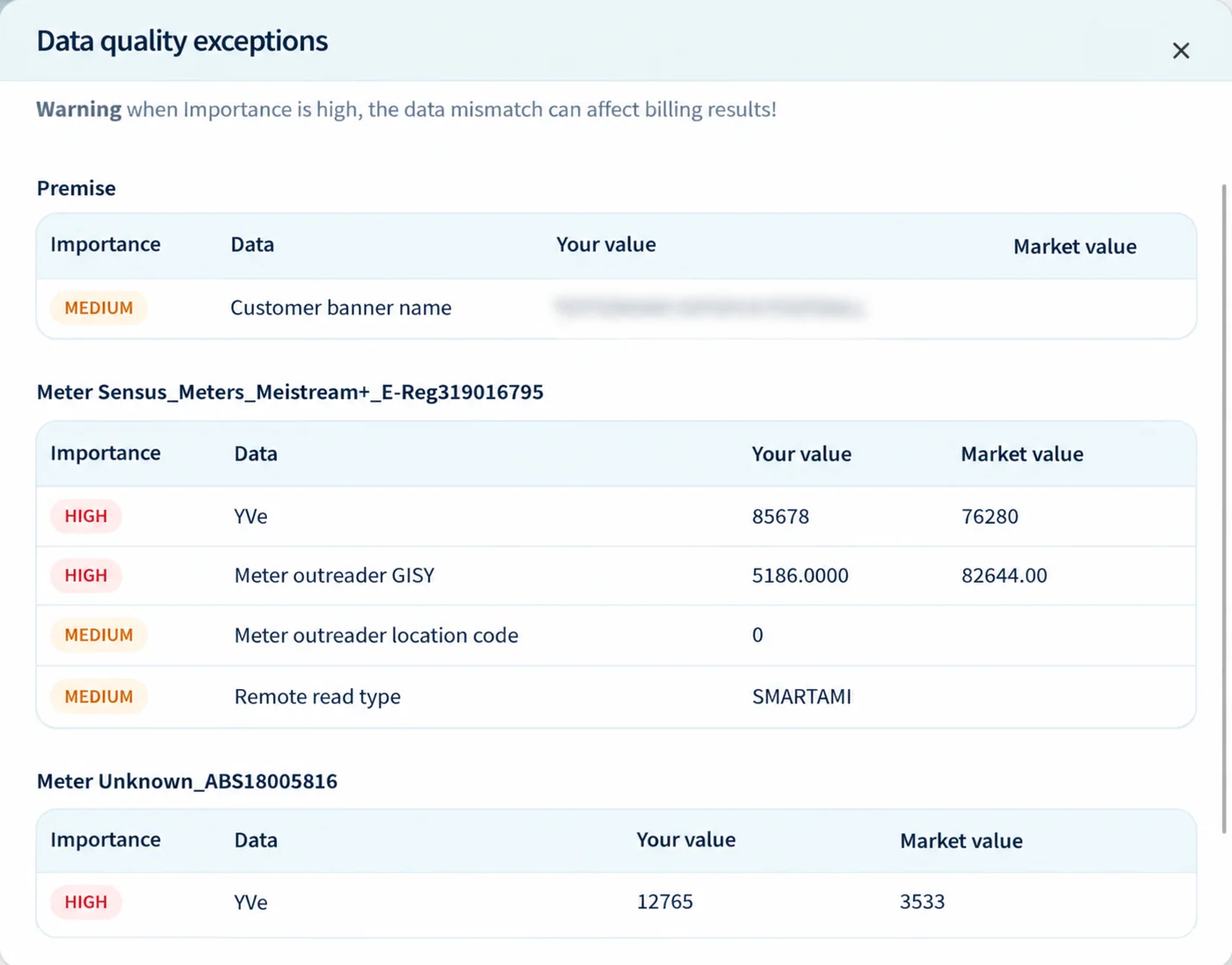Select market value 82644.00
The height and width of the screenshot is (965, 1232).
(1004, 576)
